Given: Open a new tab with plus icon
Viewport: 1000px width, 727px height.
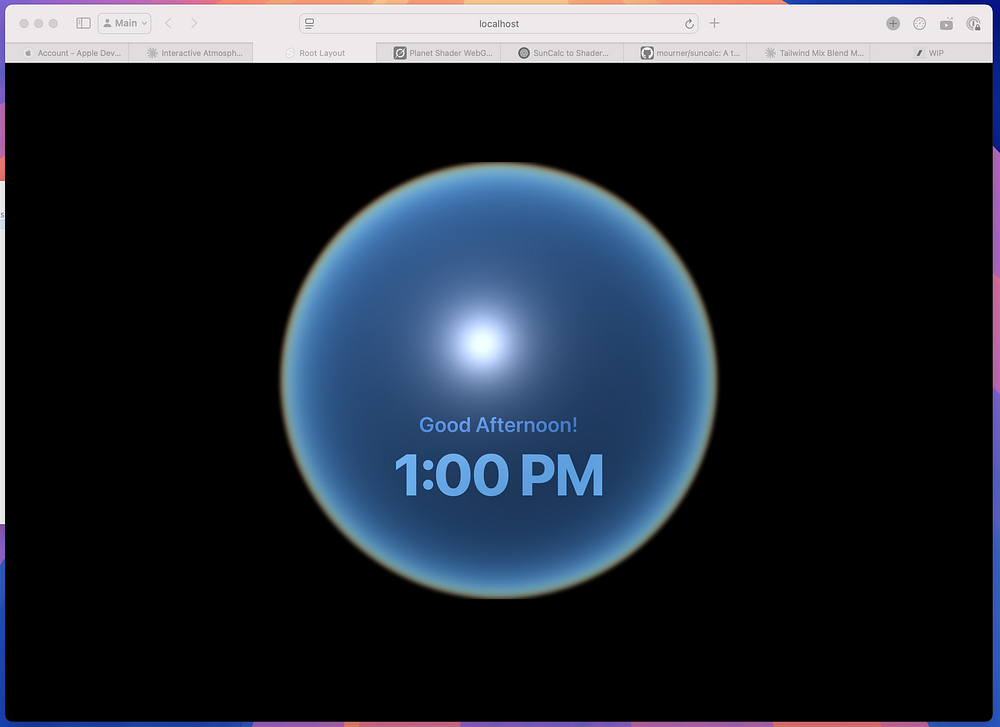Looking at the screenshot, I should pos(714,23).
